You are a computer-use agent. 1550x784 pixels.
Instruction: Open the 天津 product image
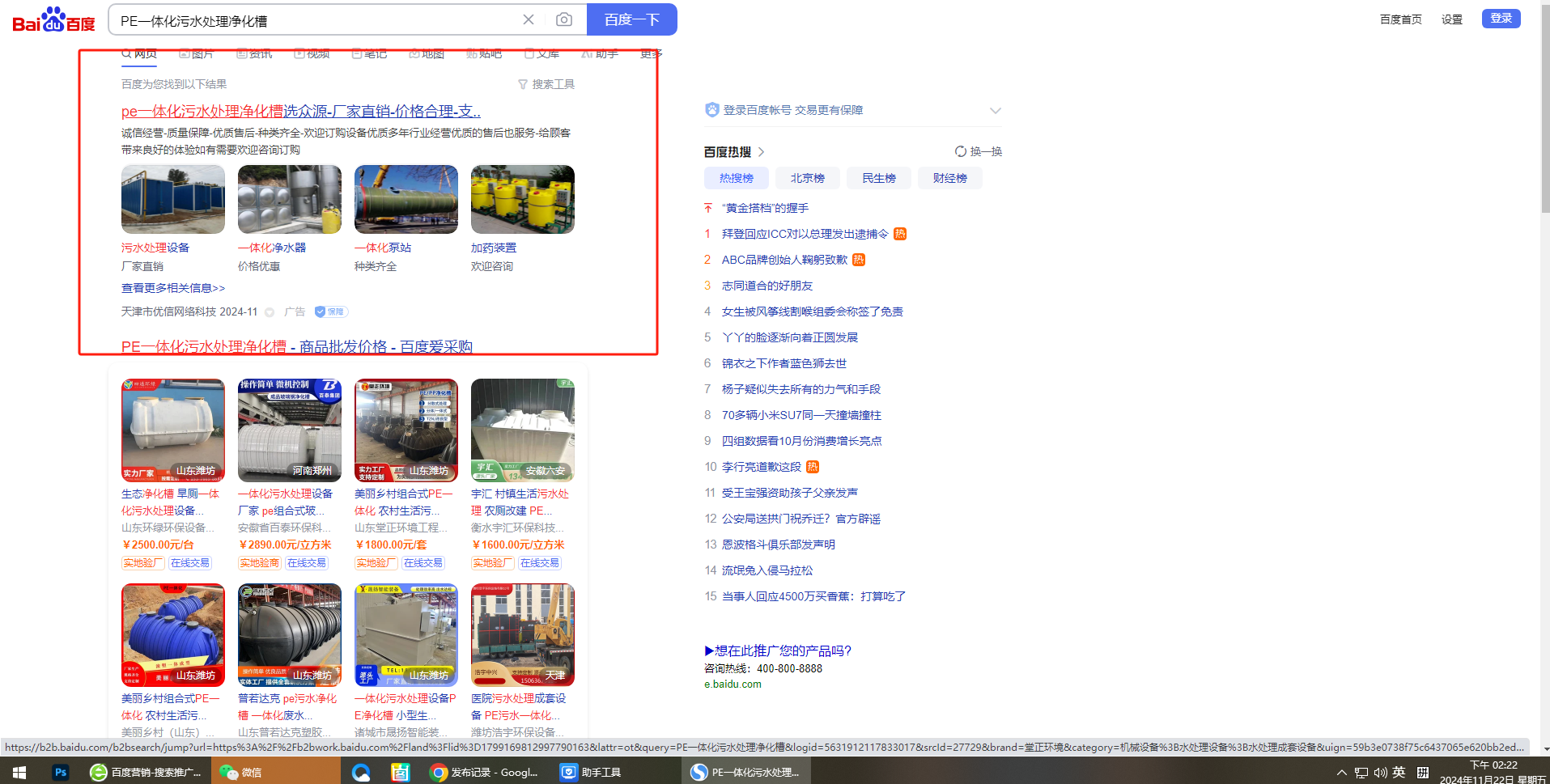(x=523, y=635)
